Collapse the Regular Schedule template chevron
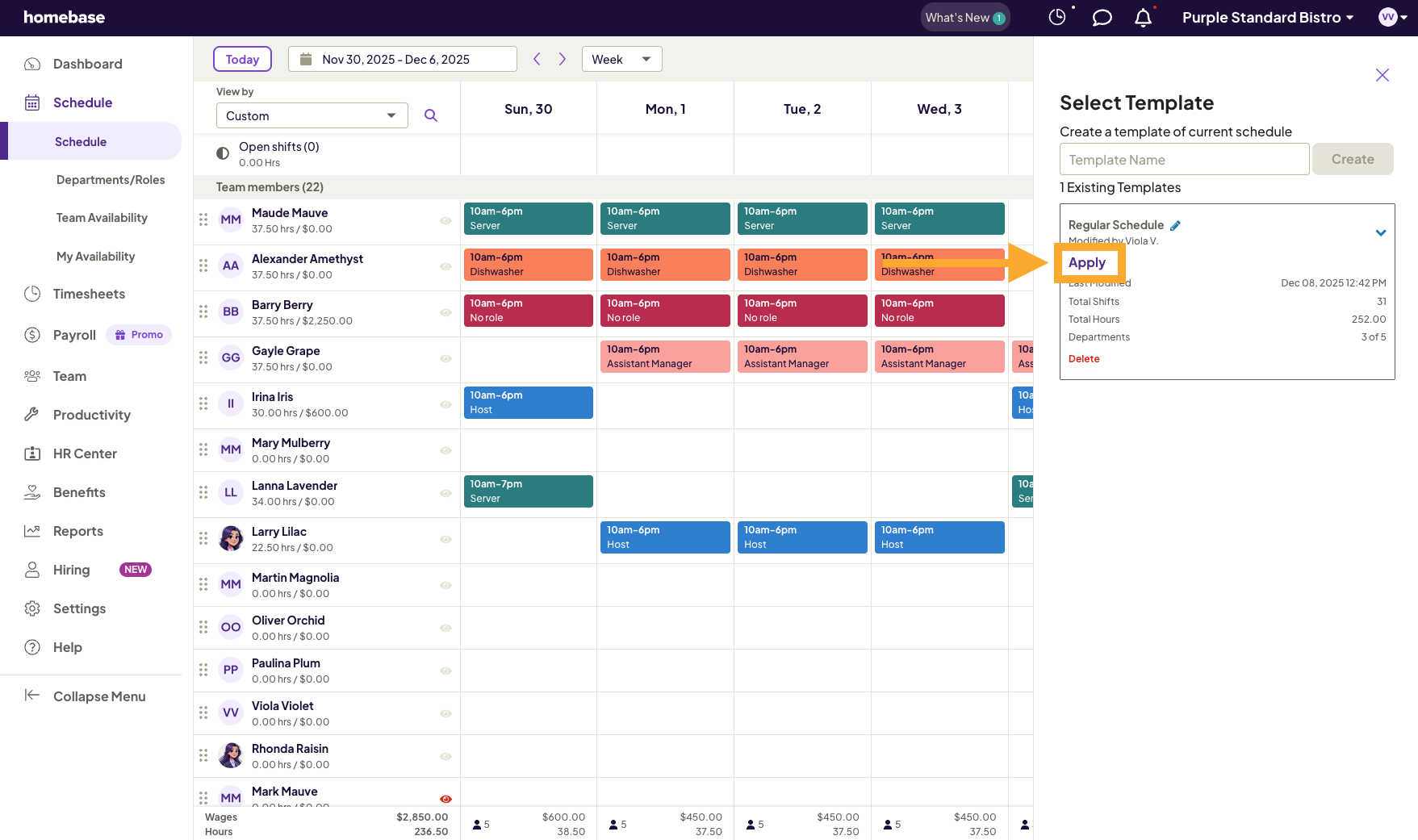 [1381, 232]
